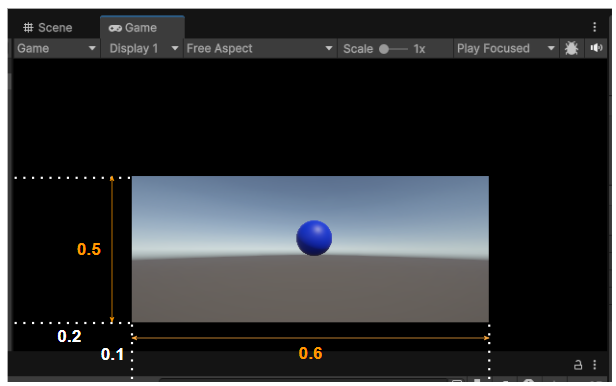The height and width of the screenshot is (386, 616).
Task: Mute audio with the speaker icon
Action: (x=596, y=48)
